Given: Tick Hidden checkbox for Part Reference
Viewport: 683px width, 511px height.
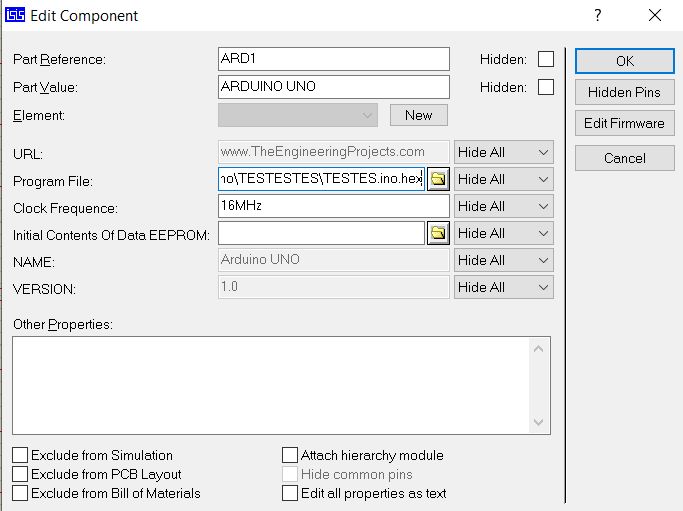Looking at the screenshot, I should [546, 59].
